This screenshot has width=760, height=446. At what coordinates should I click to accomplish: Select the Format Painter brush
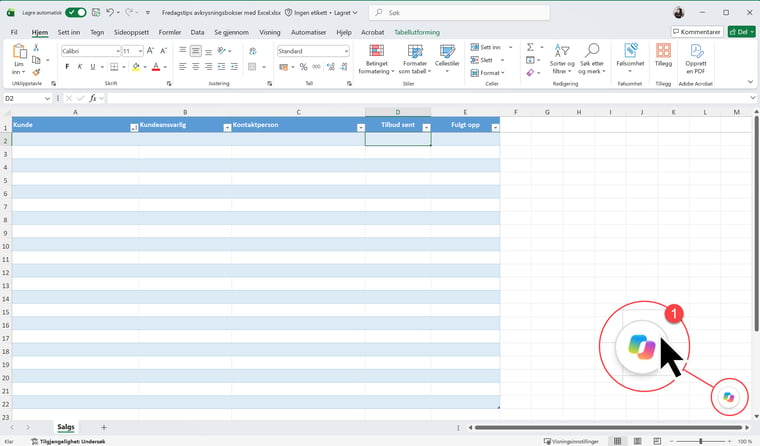click(36, 72)
